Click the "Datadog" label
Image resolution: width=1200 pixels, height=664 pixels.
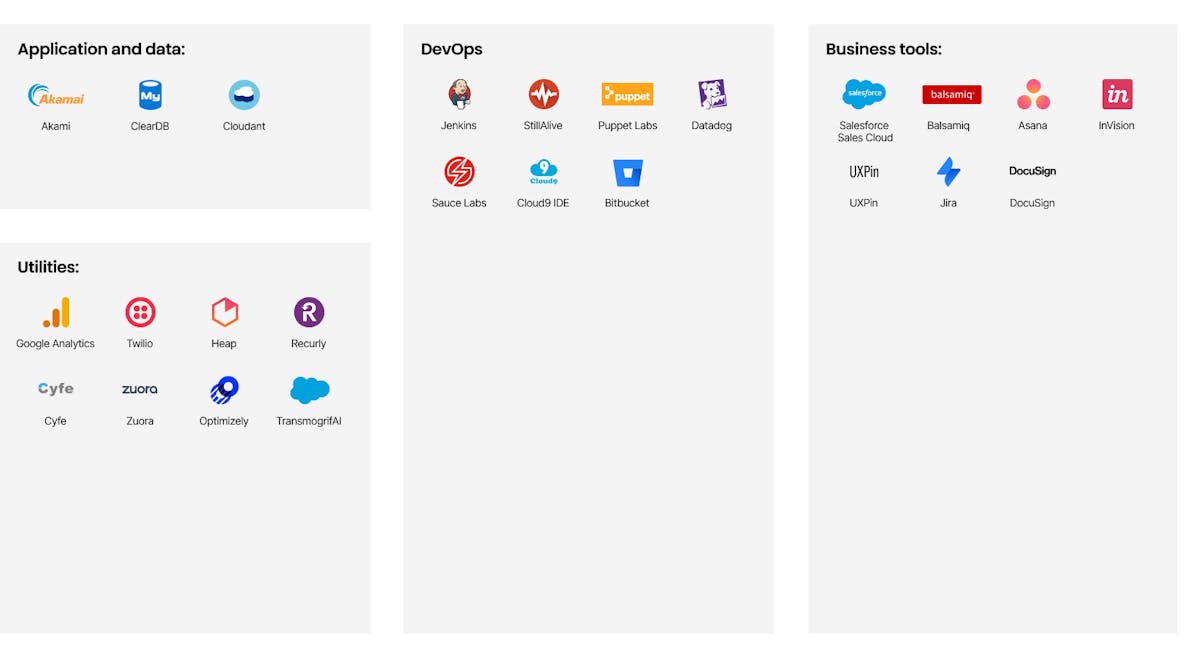712,126
